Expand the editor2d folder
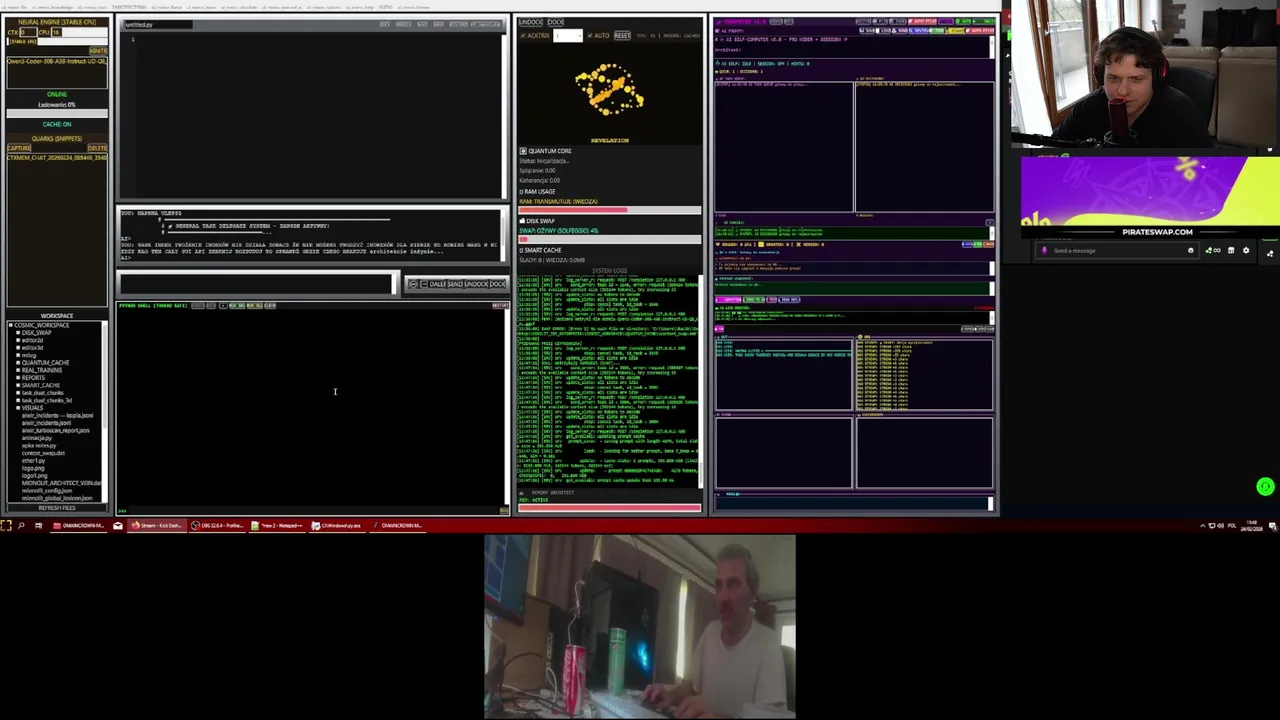 point(18,340)
